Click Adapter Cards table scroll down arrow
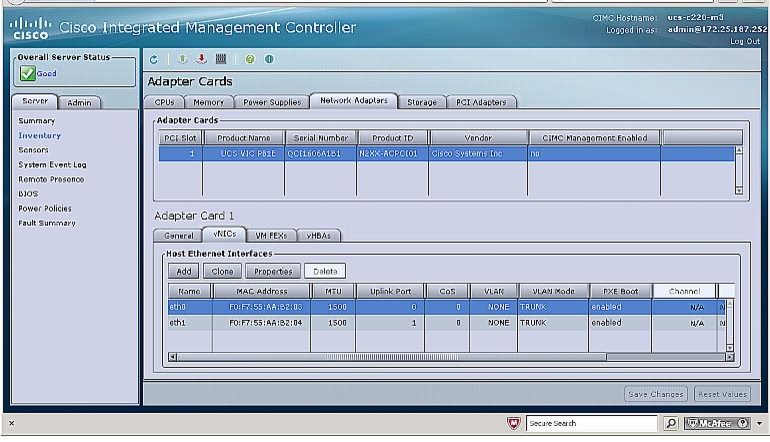This screenshot has width=770, height=442. [x=739, y=191]
